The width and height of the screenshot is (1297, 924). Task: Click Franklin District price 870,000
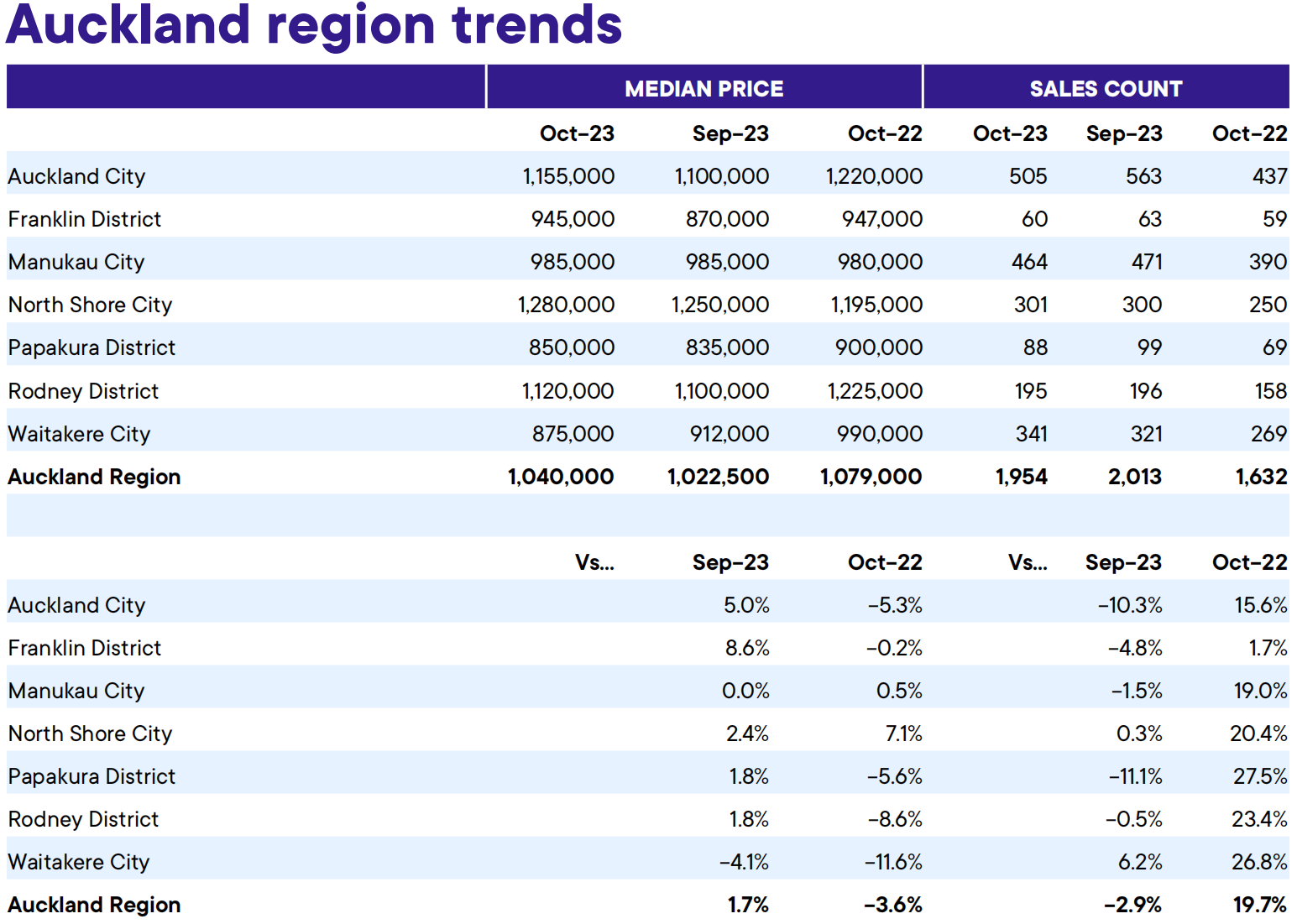pyautogui.click(x=727, y=219)
